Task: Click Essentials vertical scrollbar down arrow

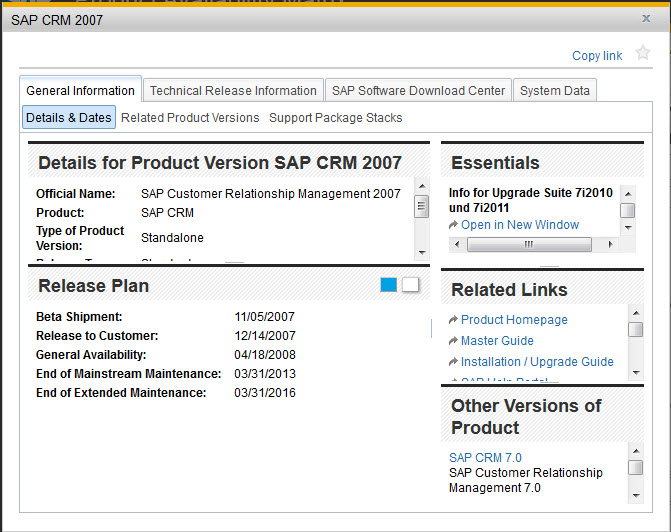Action: (628, 227)
